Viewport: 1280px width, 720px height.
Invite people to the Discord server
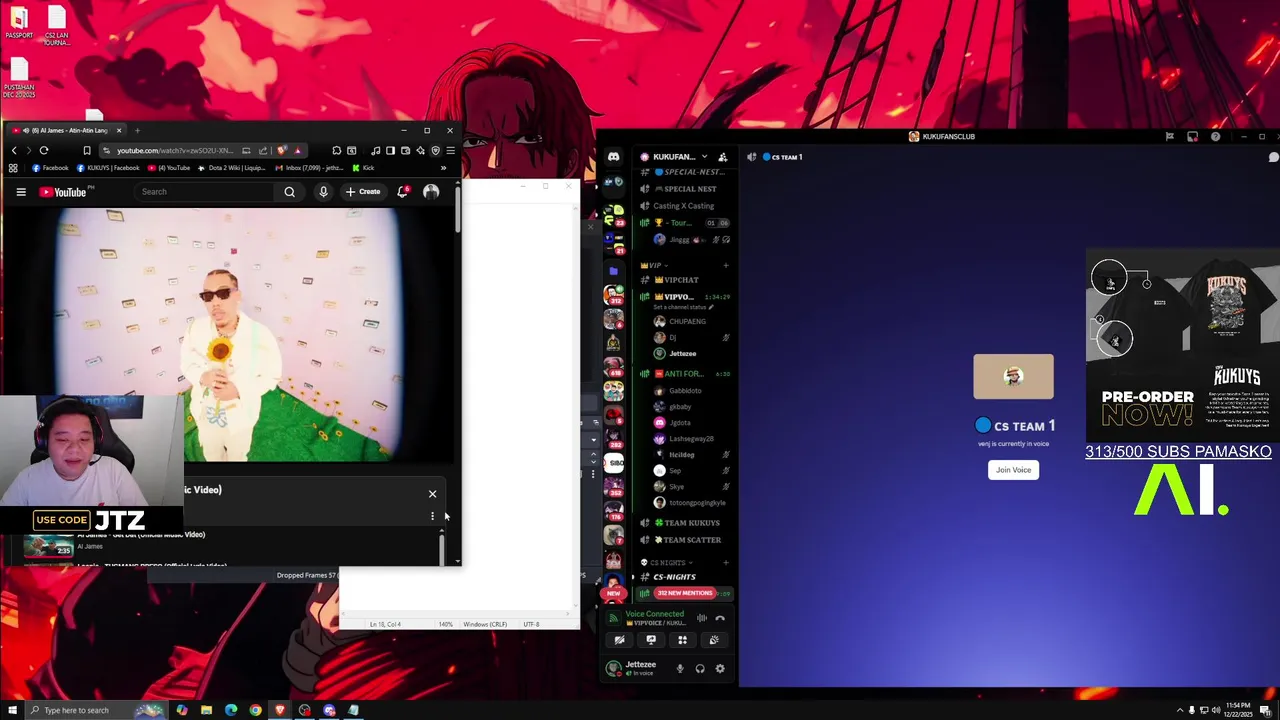point(723,157)
